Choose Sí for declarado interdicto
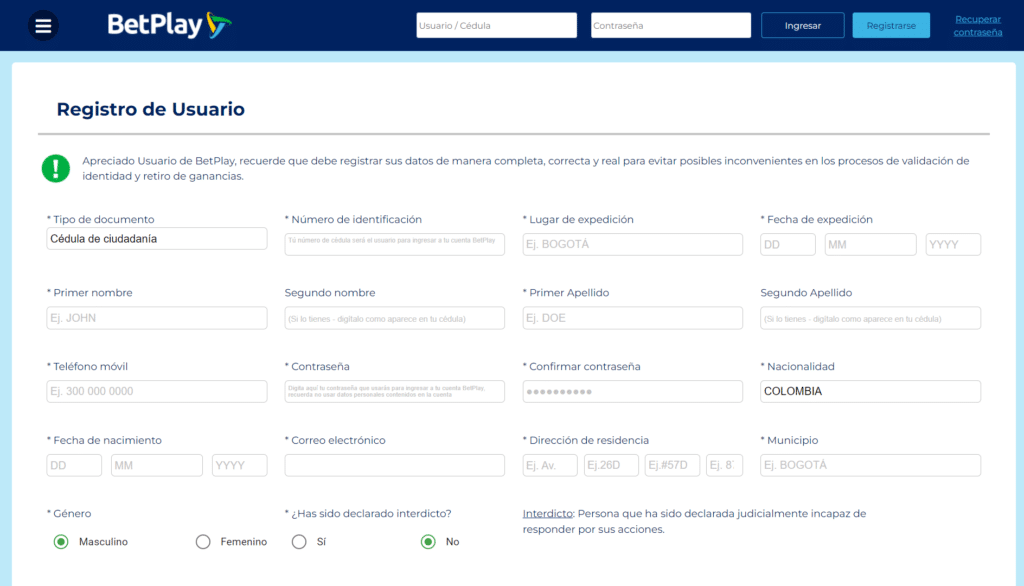This screenshot has width=1024, height=586. (x=299, y=542)
